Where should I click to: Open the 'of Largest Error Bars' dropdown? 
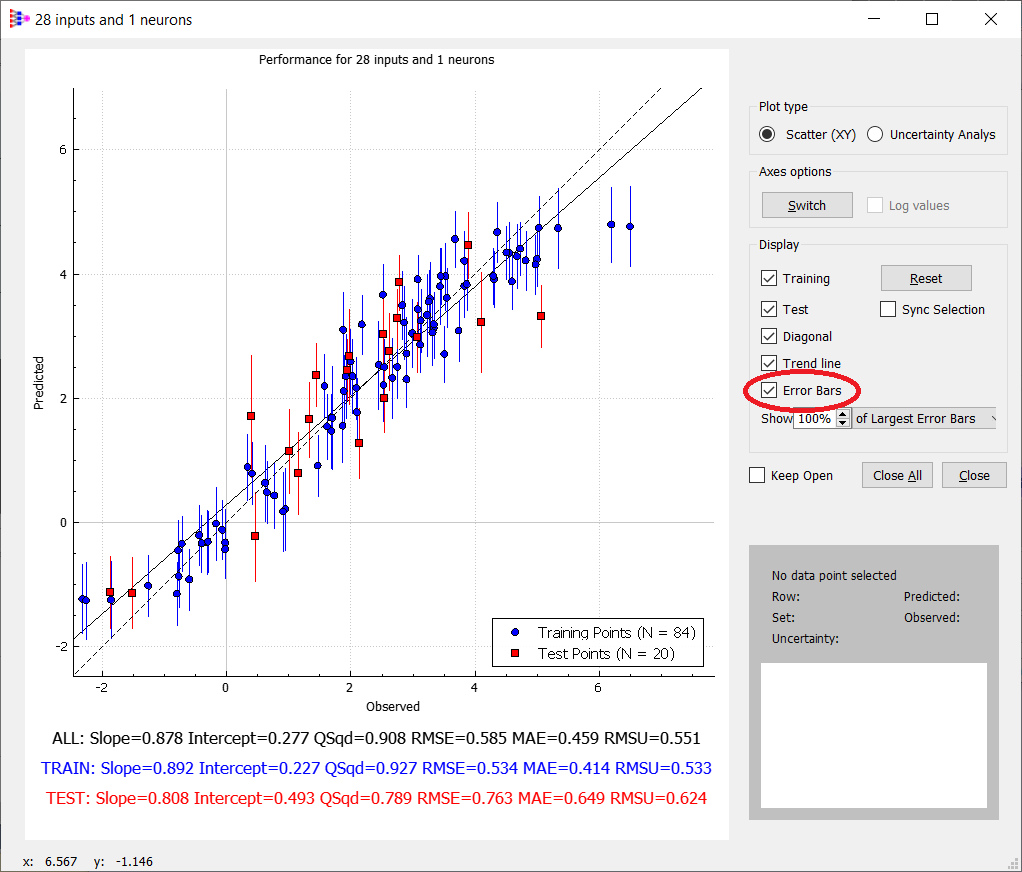click(x=925, y=418)
